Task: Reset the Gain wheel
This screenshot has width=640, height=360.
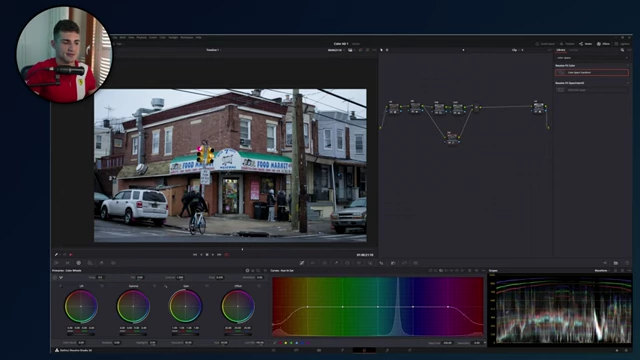Action: point(207,286)
